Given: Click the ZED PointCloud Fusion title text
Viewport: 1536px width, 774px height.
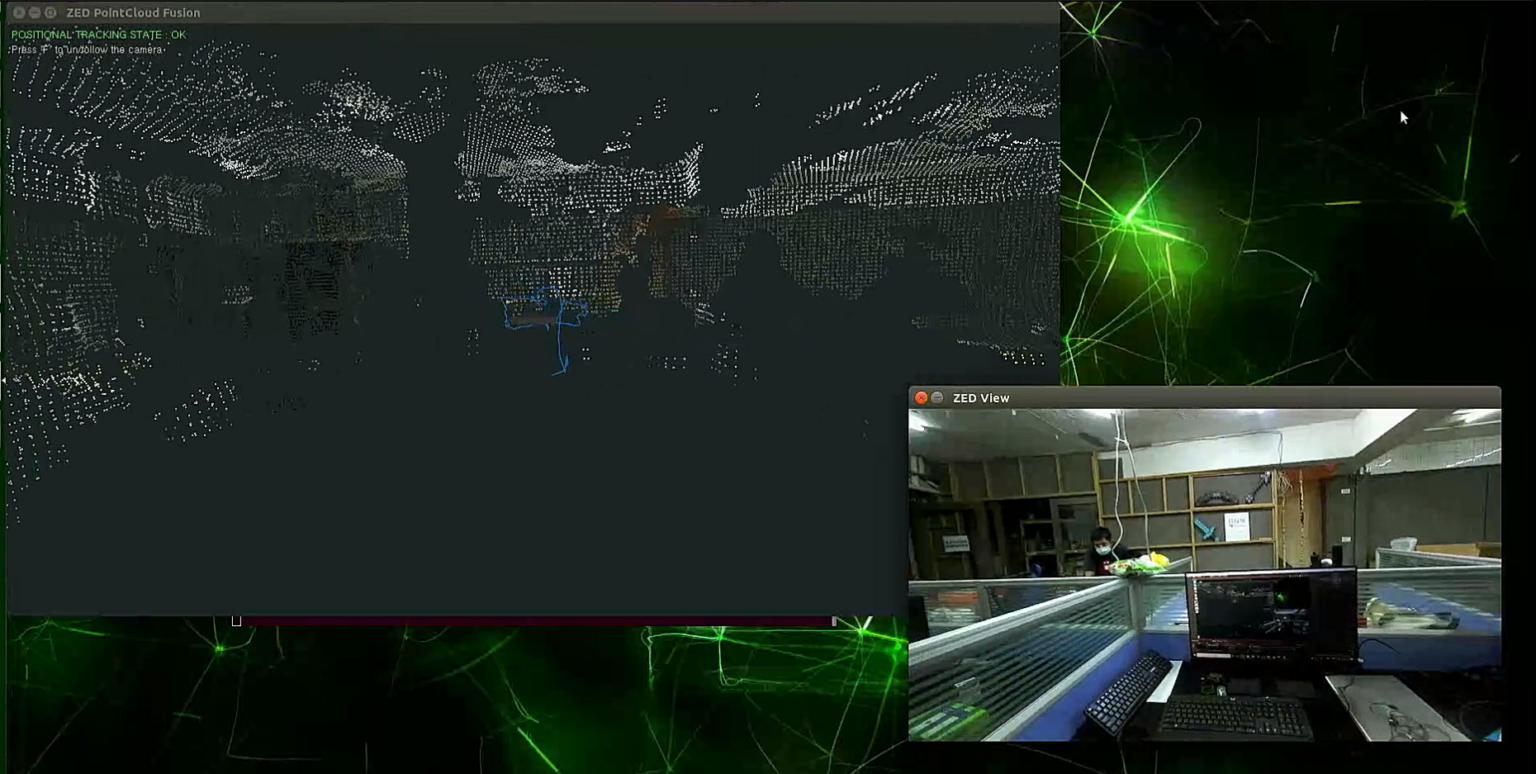Looking at the screenshot, I should 133,13.
